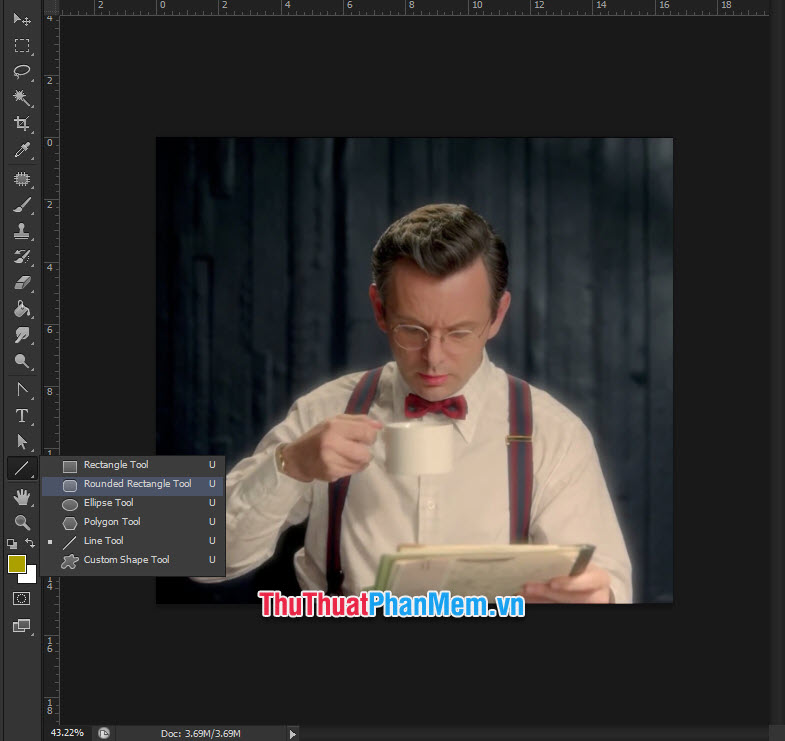Select the History Brush tool
This screenshot has width=785, height=741.
[22, 257]
